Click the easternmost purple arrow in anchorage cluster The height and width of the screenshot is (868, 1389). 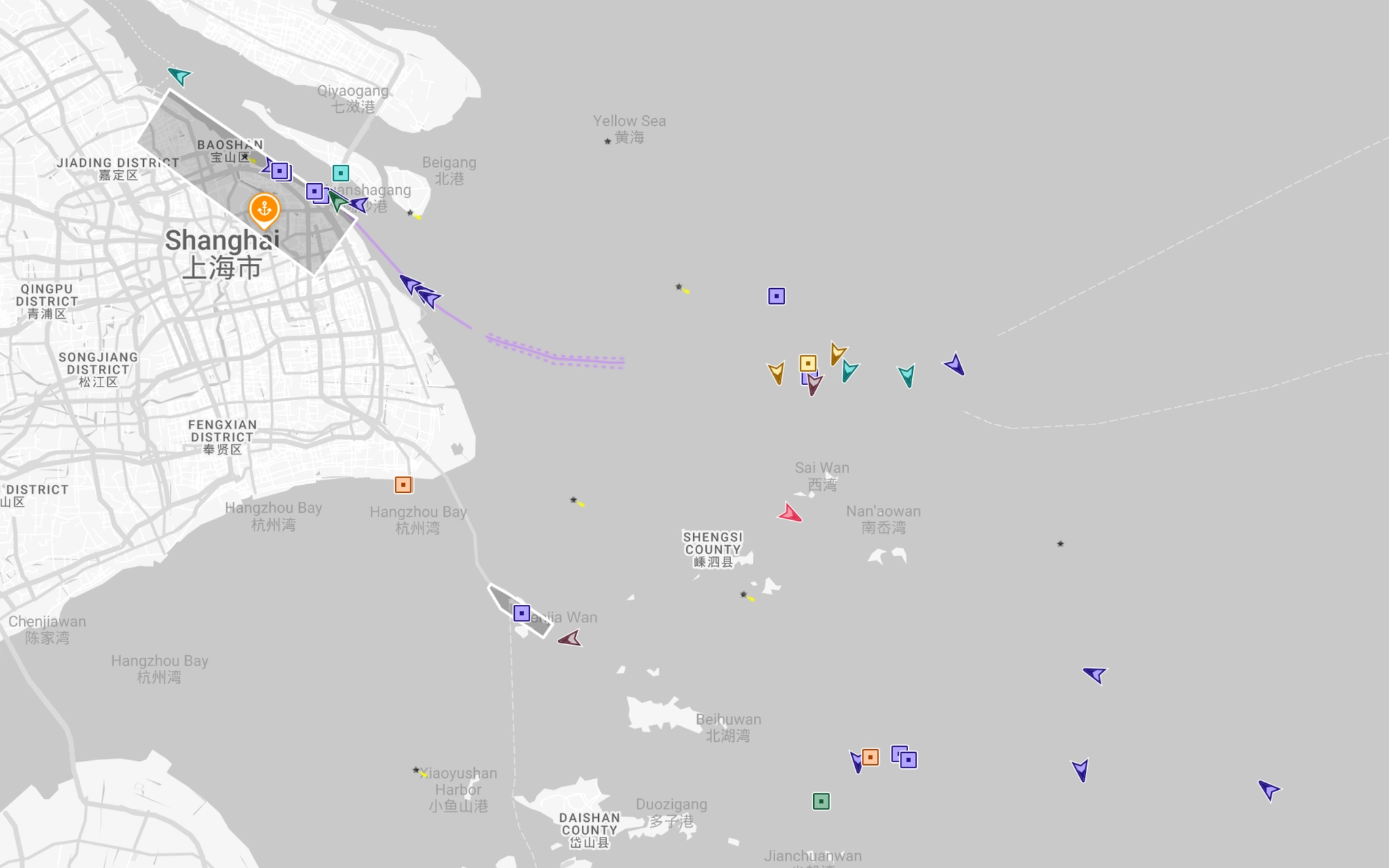click(955, 365)
